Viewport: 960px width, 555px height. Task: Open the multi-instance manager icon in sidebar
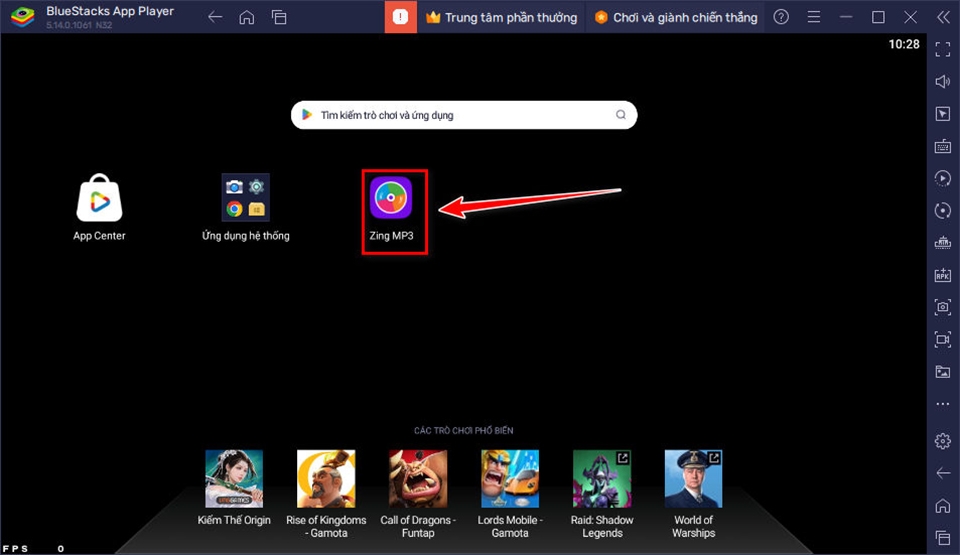pyautogui.click(x=943, y=243)
